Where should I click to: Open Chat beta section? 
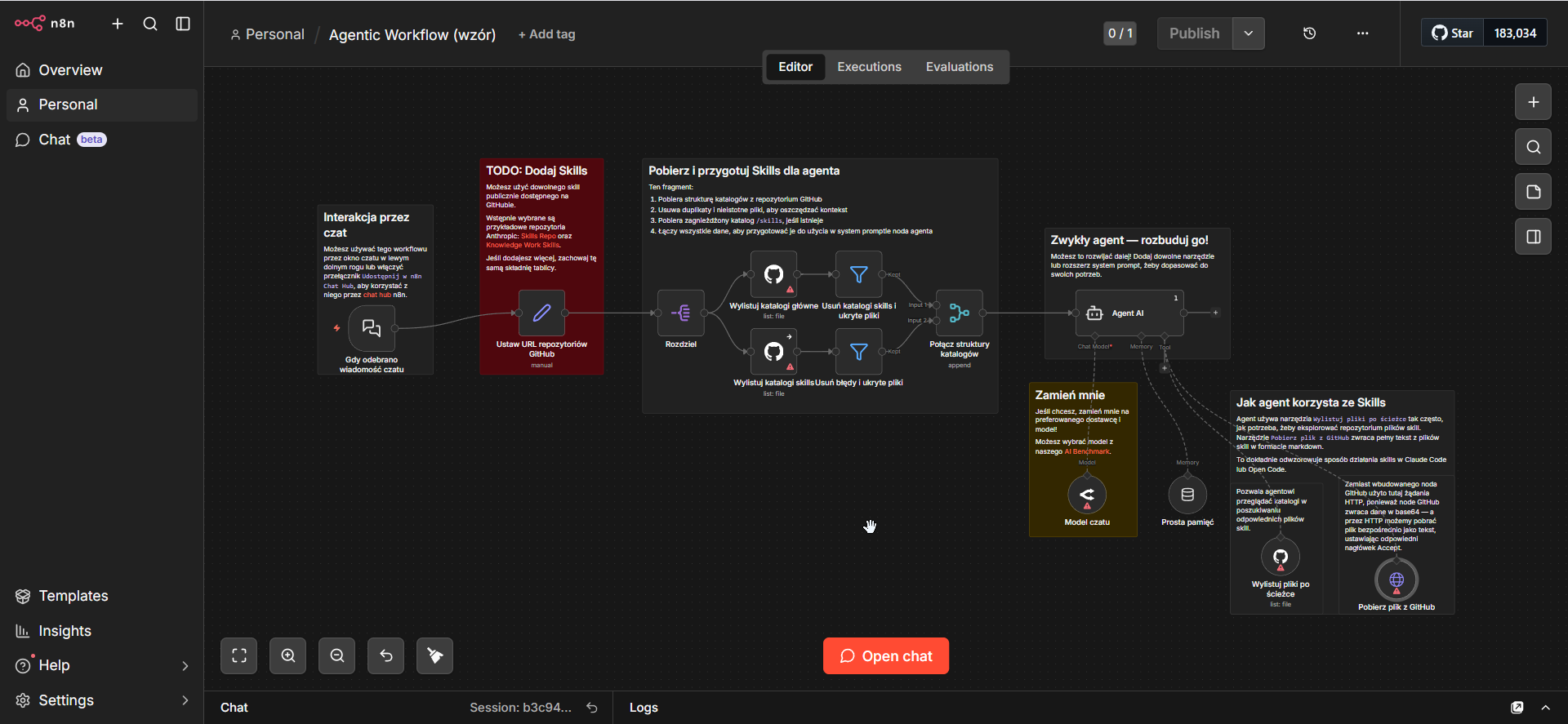(x=102, y=140)
